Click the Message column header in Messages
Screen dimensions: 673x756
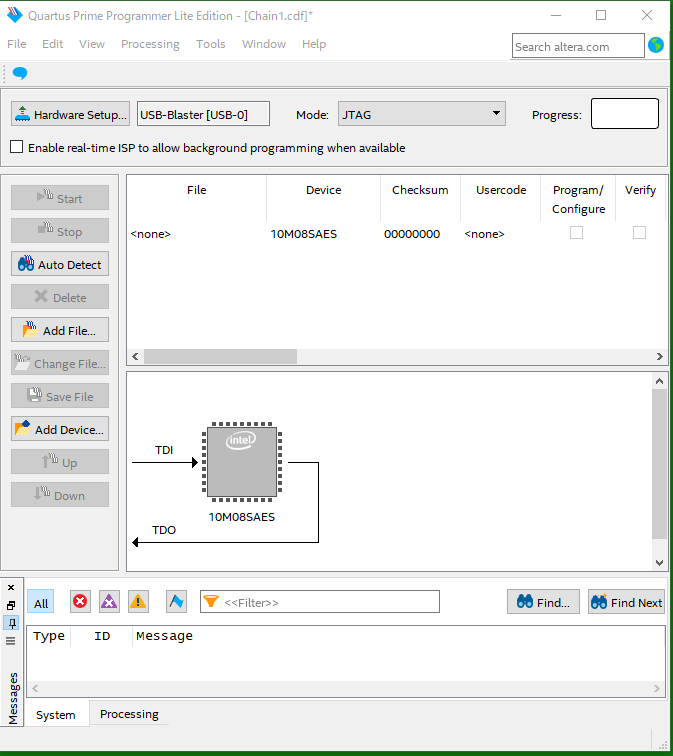pos(164,636)
